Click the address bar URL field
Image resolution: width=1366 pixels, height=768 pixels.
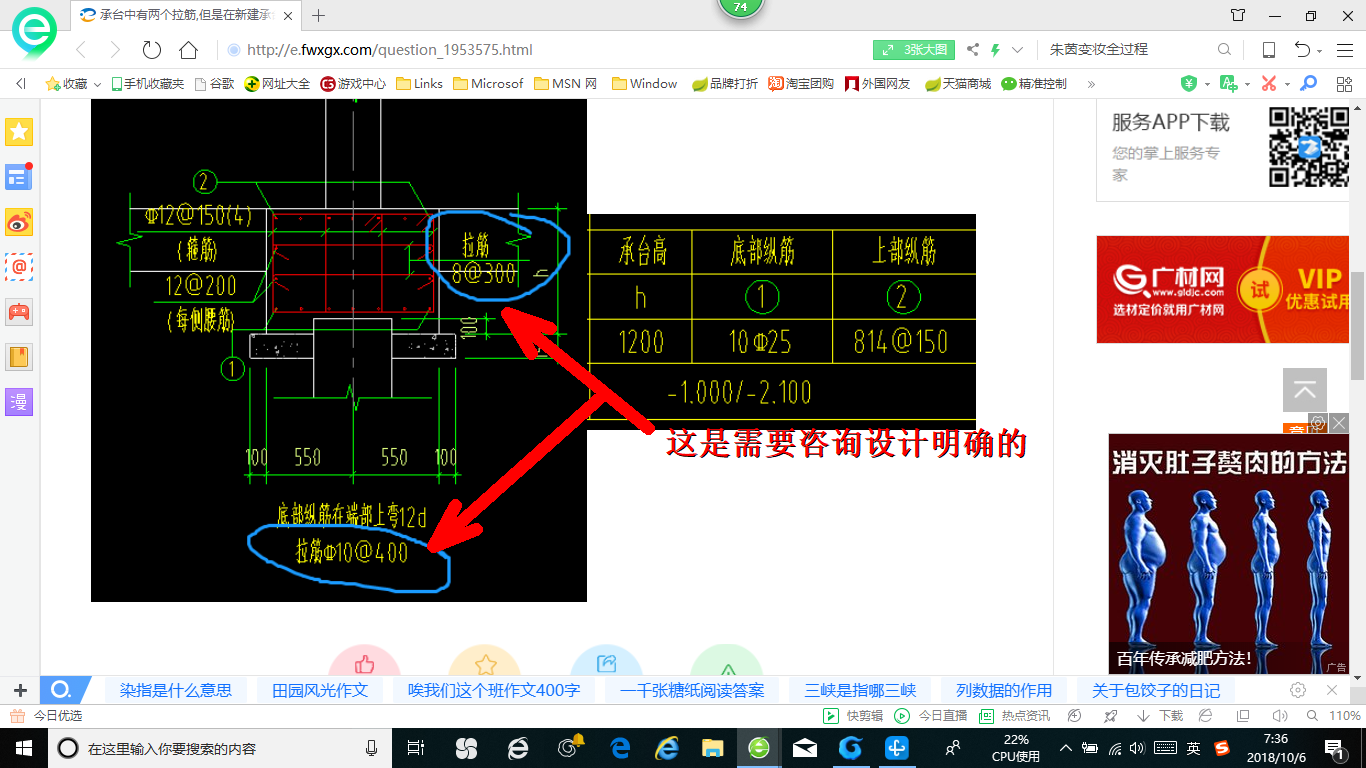tap(545, 50)
